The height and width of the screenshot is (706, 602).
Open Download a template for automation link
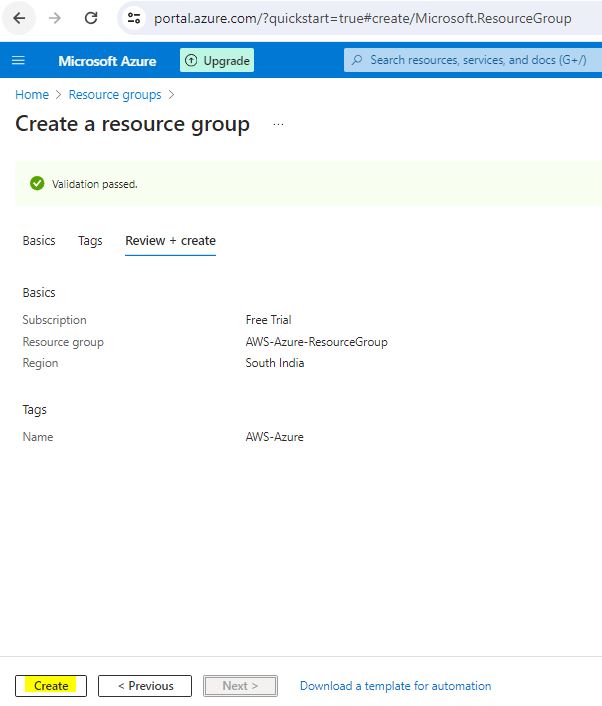(395, 686)
